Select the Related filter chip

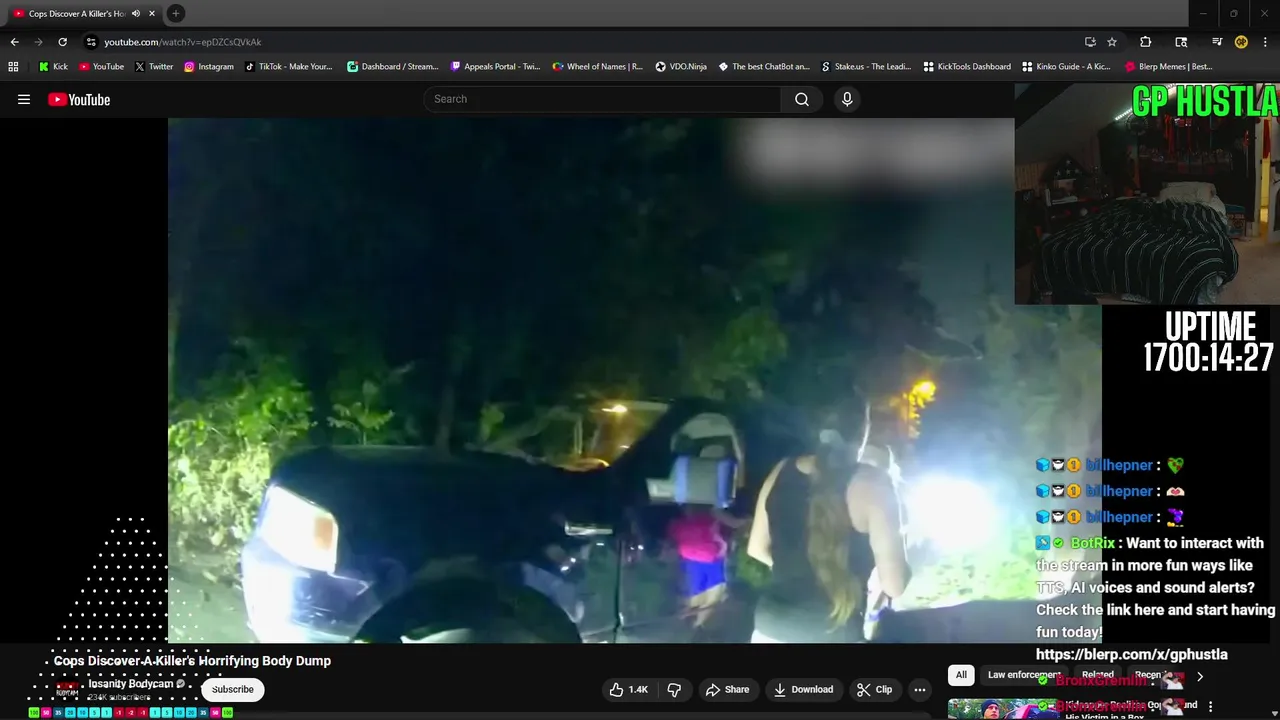1097,675
